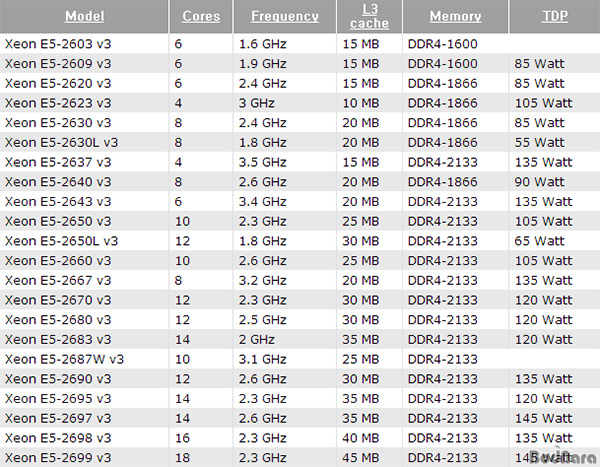Image resolution: width=600 pixels, height=467 pixels.
Task: Select the 3.5 GHz frequency cell
Action: tap(262, 162)
